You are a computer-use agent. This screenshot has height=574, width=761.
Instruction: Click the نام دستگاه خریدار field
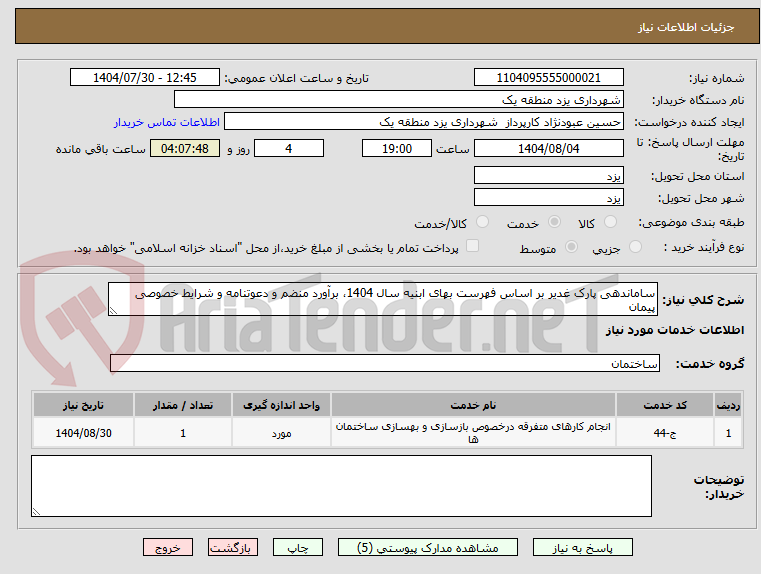pos(398,99)
